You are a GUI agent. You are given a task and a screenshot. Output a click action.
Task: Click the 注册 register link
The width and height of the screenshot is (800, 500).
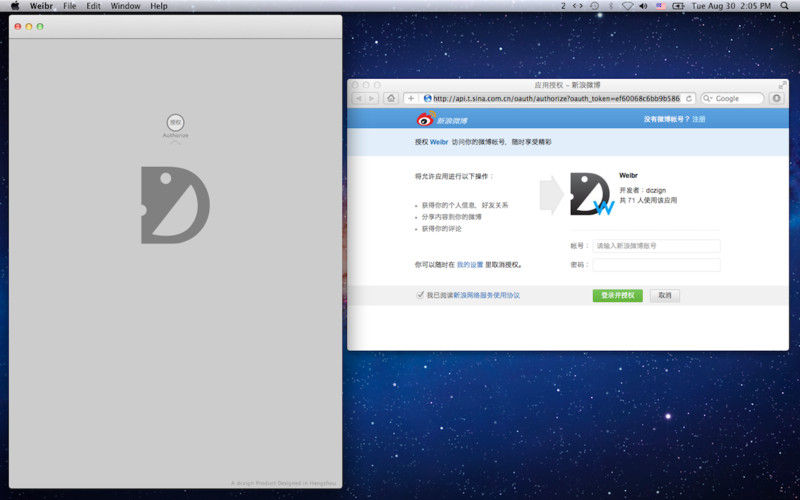pyautogui.click(x=698, y=119)
